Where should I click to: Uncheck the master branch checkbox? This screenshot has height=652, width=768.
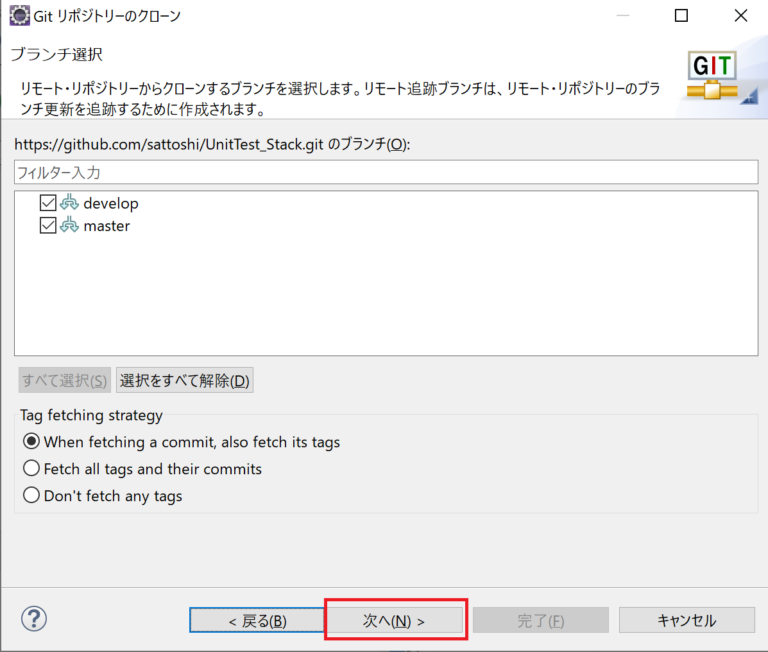(48, 226)
